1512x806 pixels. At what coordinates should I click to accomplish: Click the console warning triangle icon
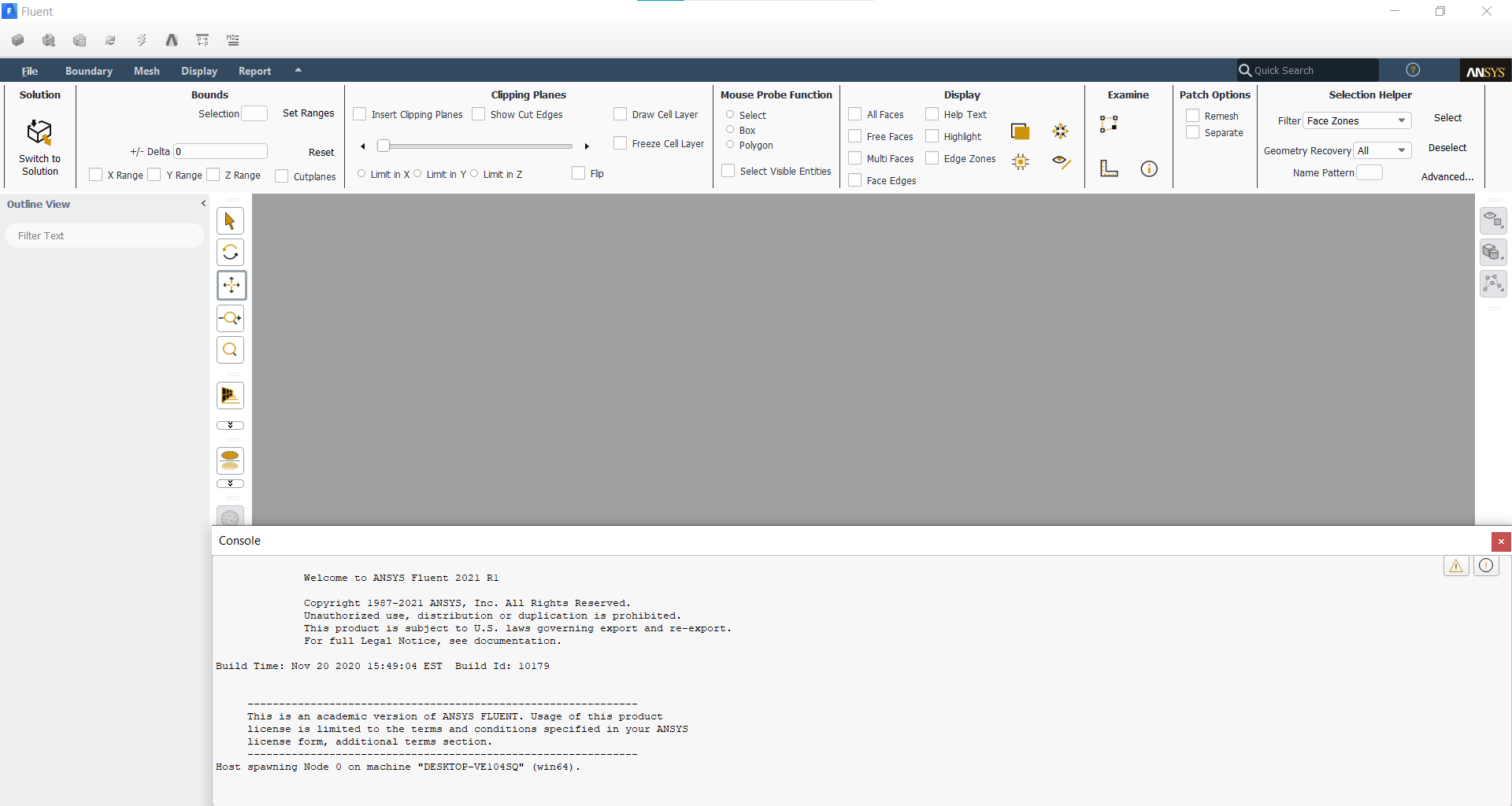click(x=1456, y=565)
